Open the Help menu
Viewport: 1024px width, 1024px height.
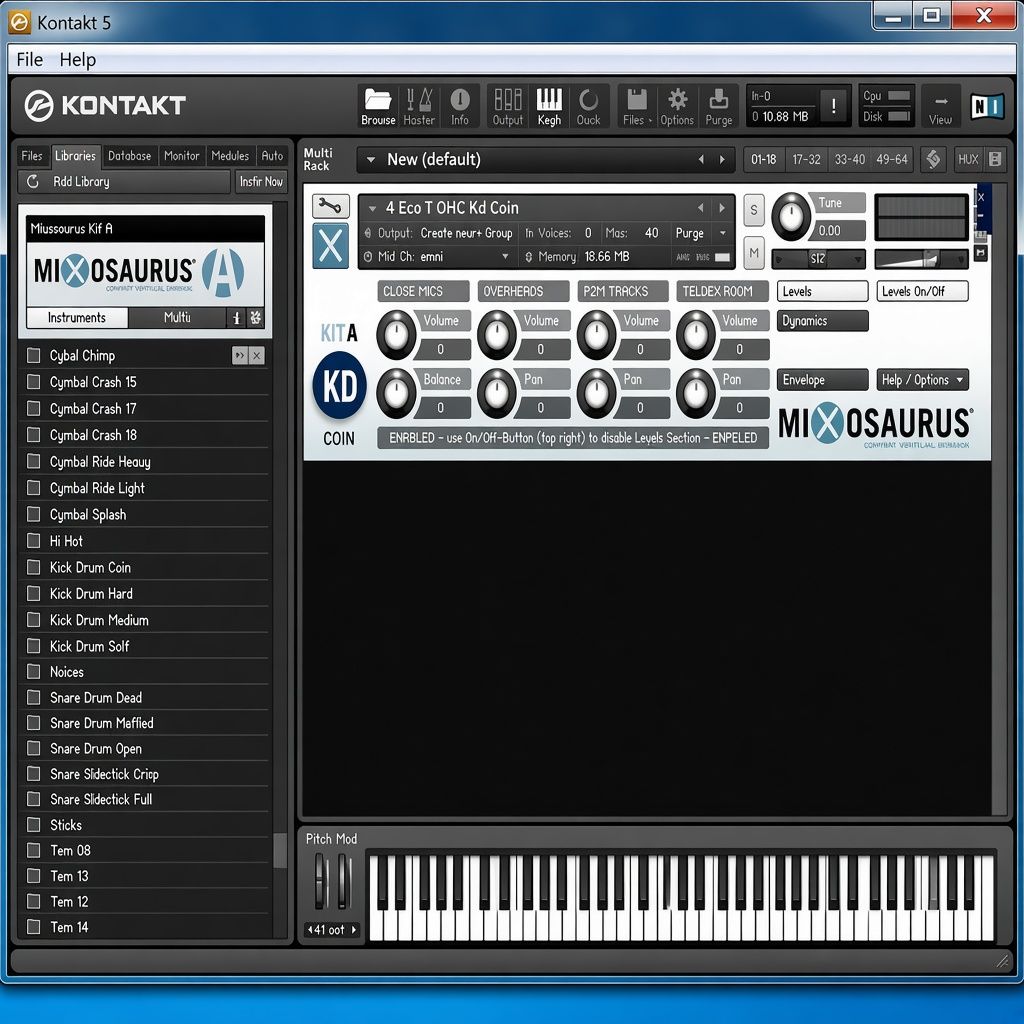78,59
